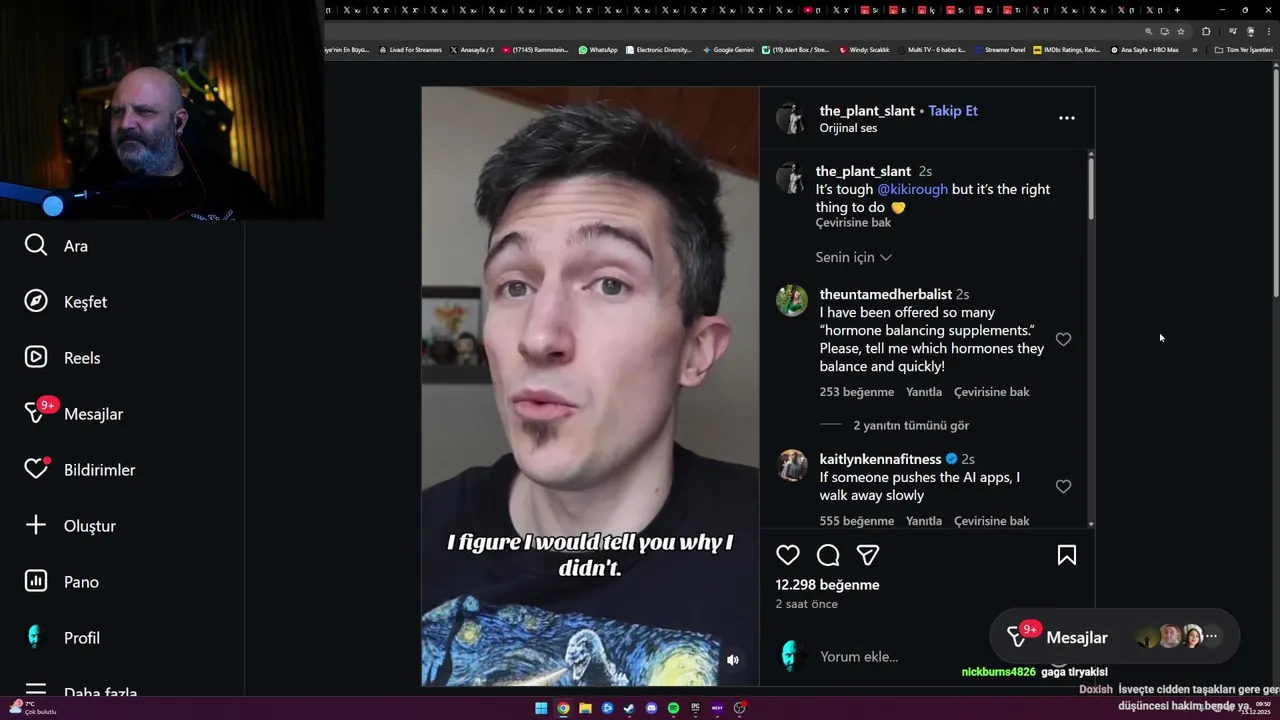Open kaitlynkennafitness's profile picture
This screenshot has width=1280, height=720.
pyautogui.click(x=791, y=466)
